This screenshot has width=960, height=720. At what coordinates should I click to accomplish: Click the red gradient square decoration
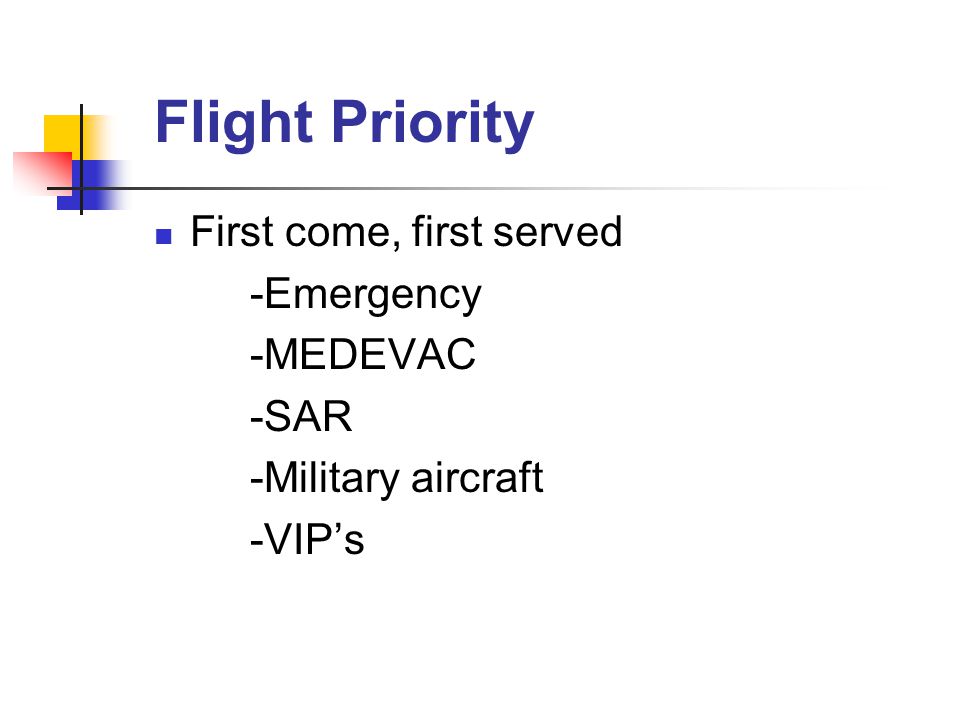pyautogui.click(x=42, y=170)
